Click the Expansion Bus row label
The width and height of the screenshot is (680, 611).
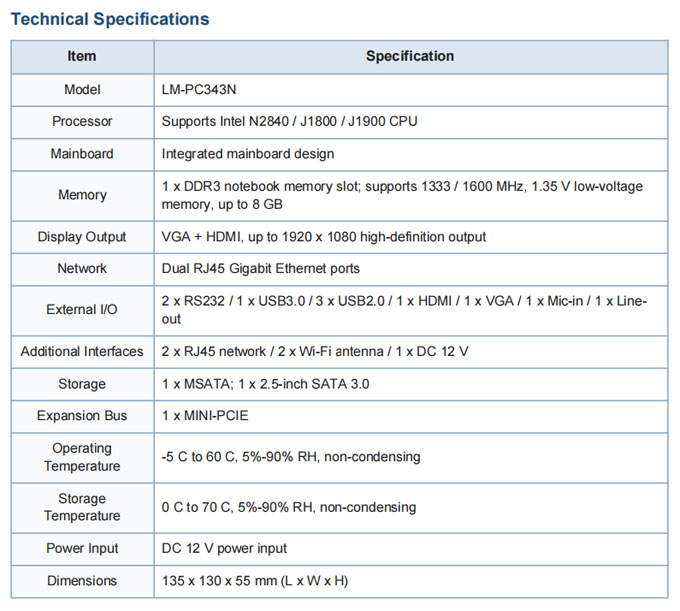pyautogui.click(x=82, y=416)
